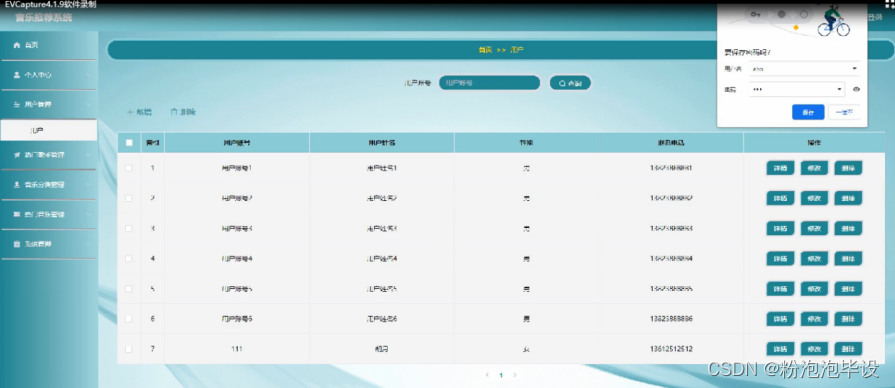Check the box for row 用户账号6
Screen dimensions: 895x388
pos(128,318)
